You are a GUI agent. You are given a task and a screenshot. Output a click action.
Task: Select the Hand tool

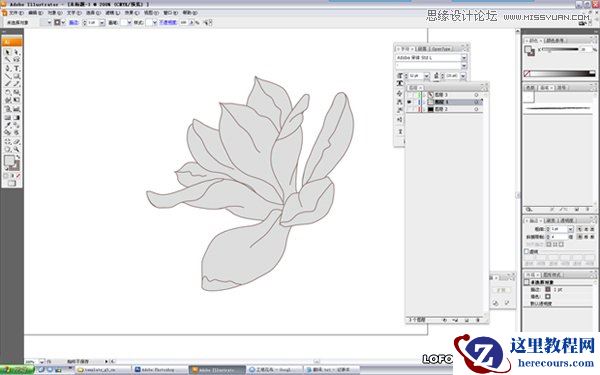coord(7,148)
